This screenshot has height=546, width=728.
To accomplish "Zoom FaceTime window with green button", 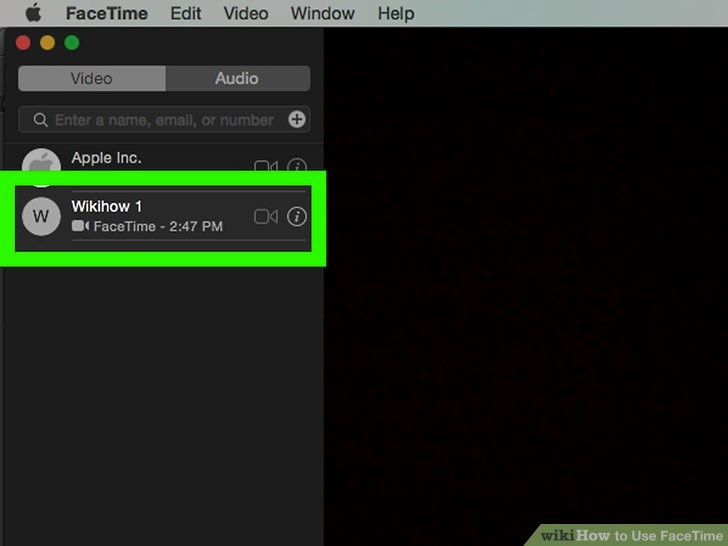I will click(72, 43).
